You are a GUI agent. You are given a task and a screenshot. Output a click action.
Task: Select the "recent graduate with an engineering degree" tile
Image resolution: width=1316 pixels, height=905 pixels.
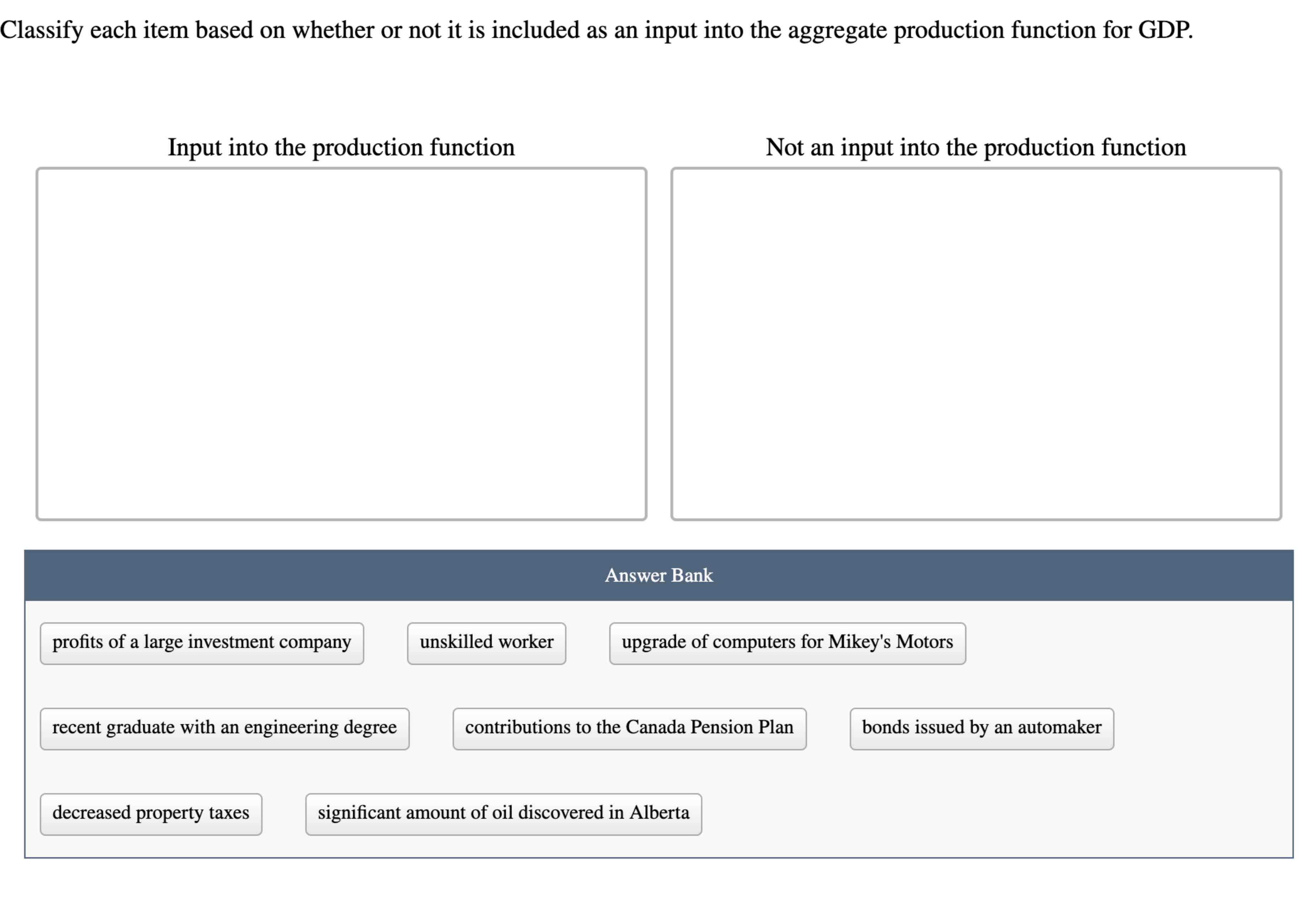[x=225, y=728]
